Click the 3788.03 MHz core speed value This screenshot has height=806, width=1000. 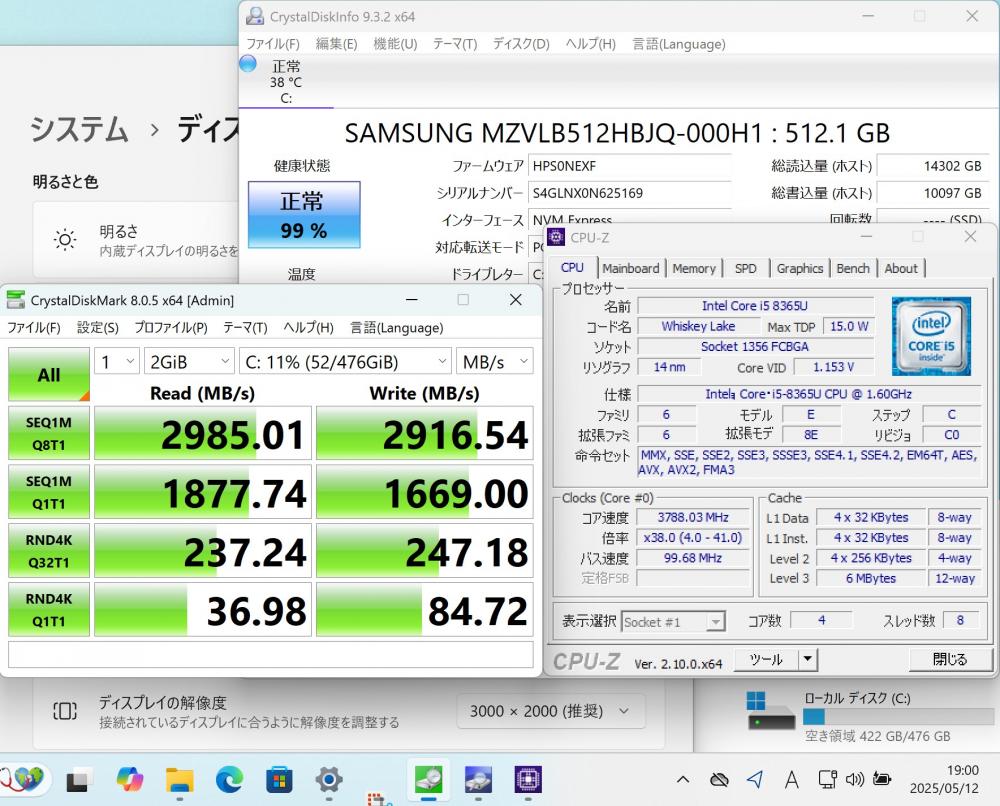(693, 518)
